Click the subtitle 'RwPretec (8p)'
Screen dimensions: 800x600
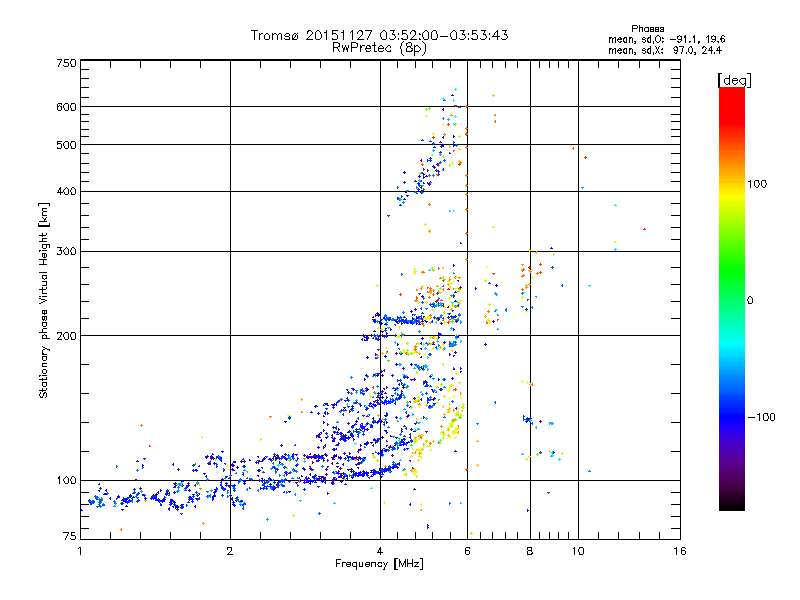(379, 48)
